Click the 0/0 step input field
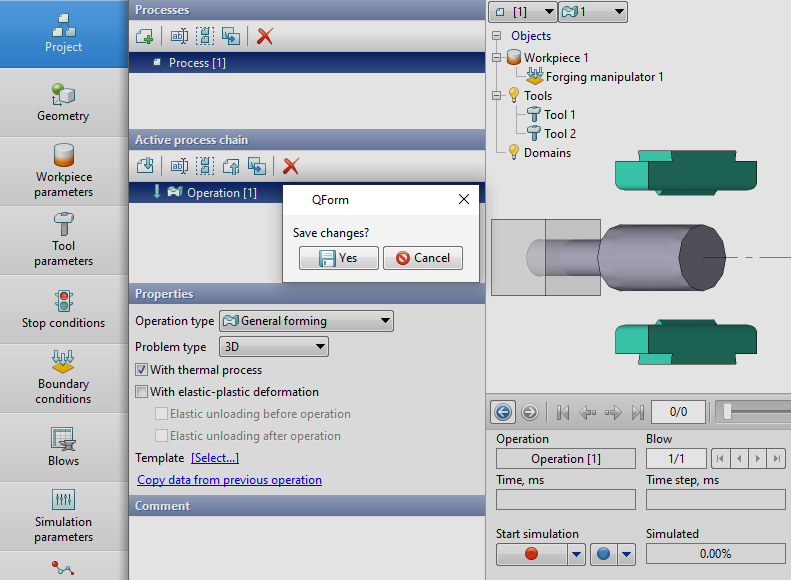This screenshot has height=580, width=791. (678, 411)
